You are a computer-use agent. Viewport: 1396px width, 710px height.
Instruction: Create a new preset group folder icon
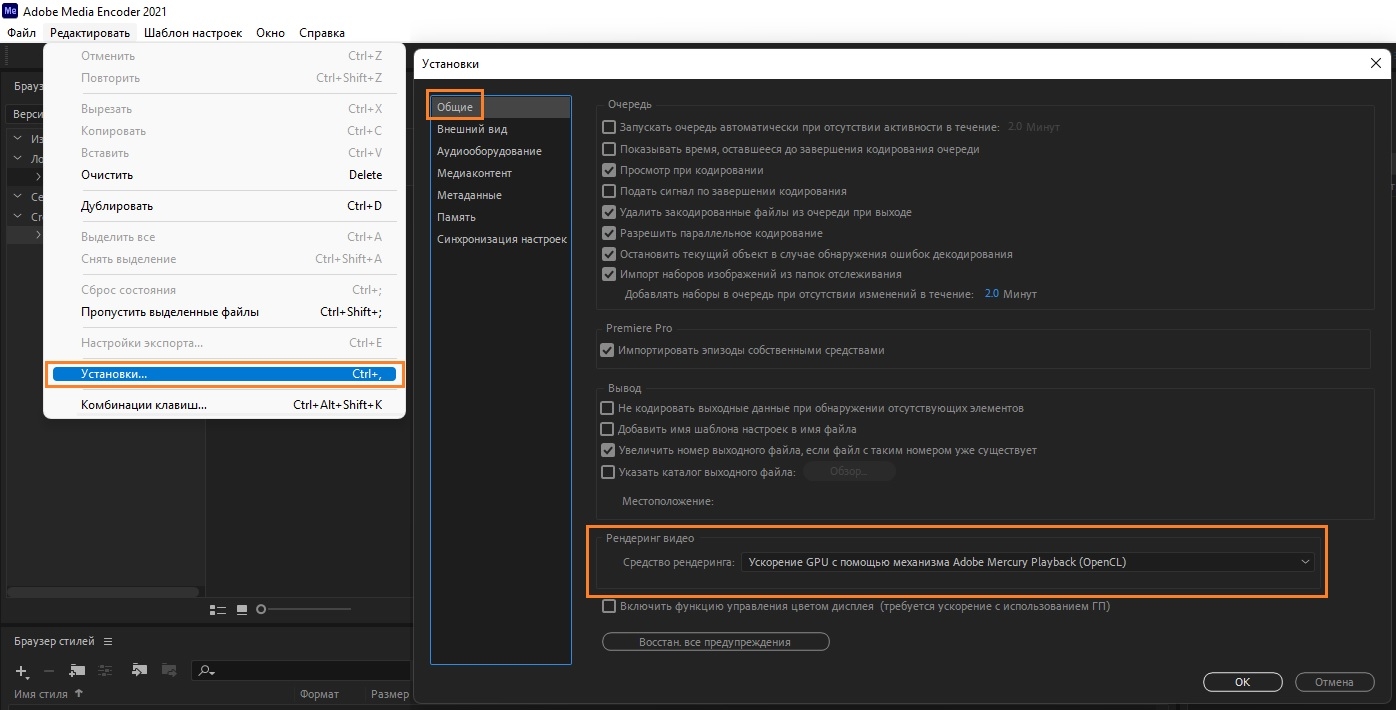point(77,671)
